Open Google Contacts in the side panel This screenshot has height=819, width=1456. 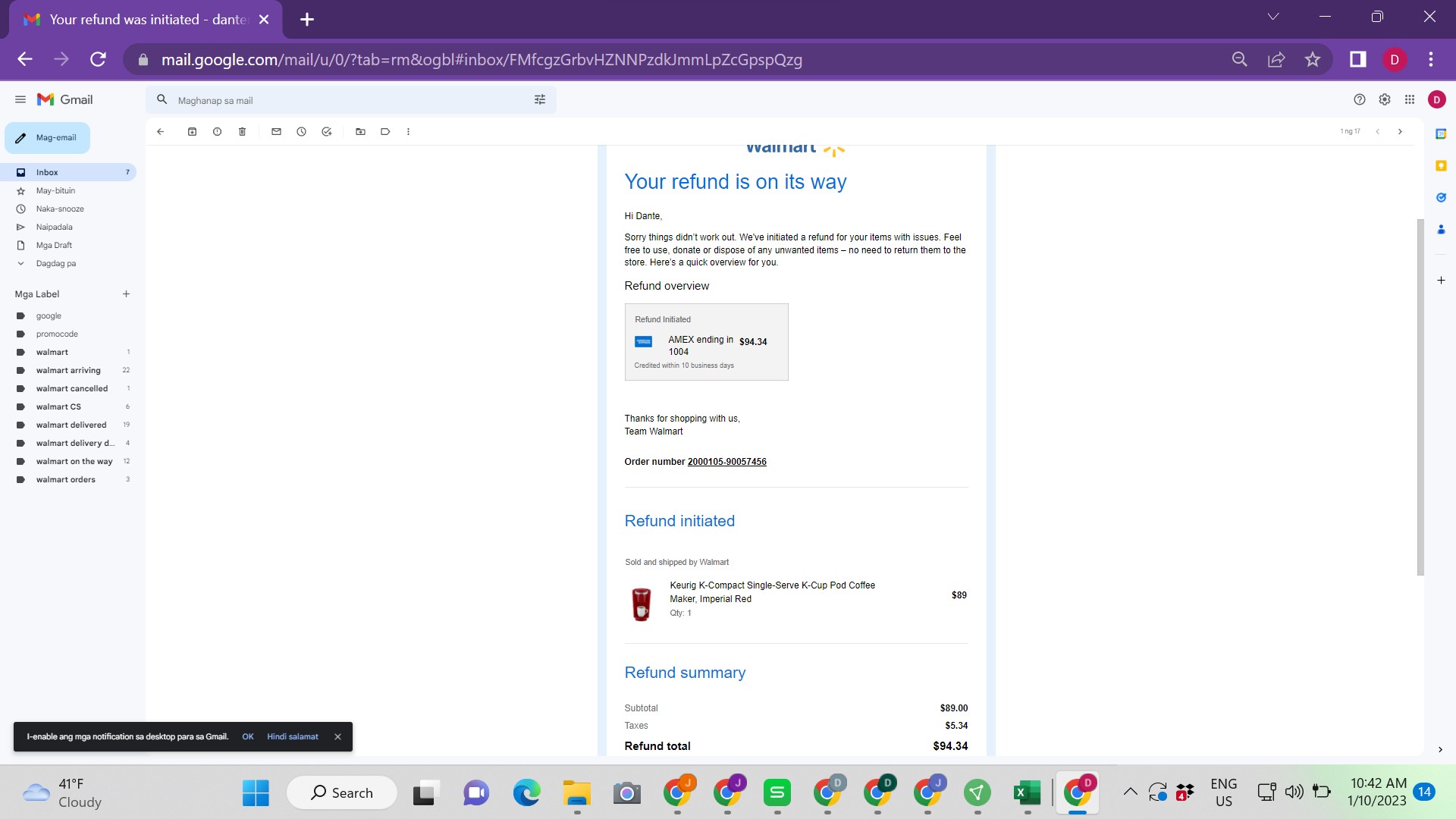pos(1441,229)
